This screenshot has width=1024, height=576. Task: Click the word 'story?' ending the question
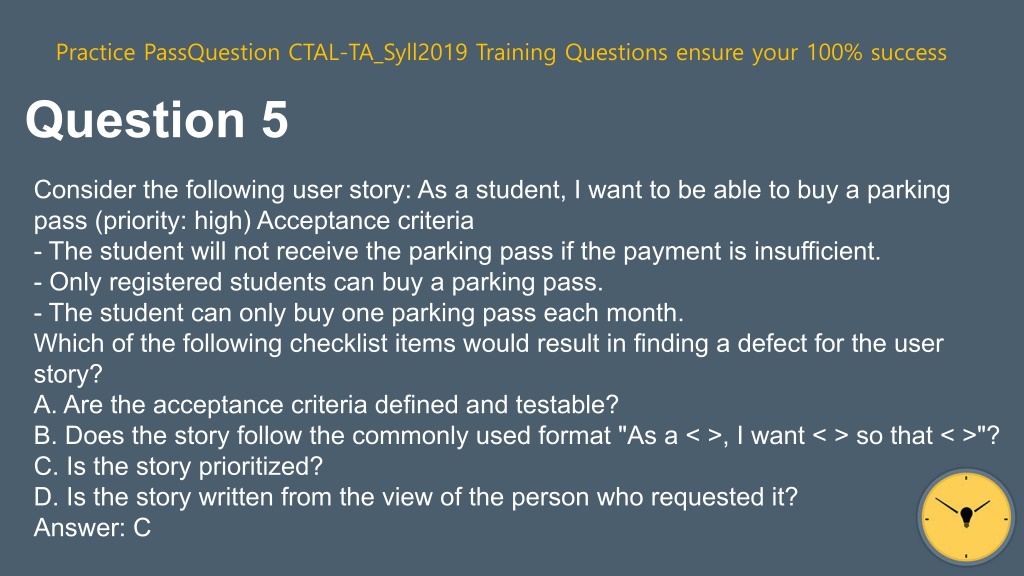click(x=68, y=374)
